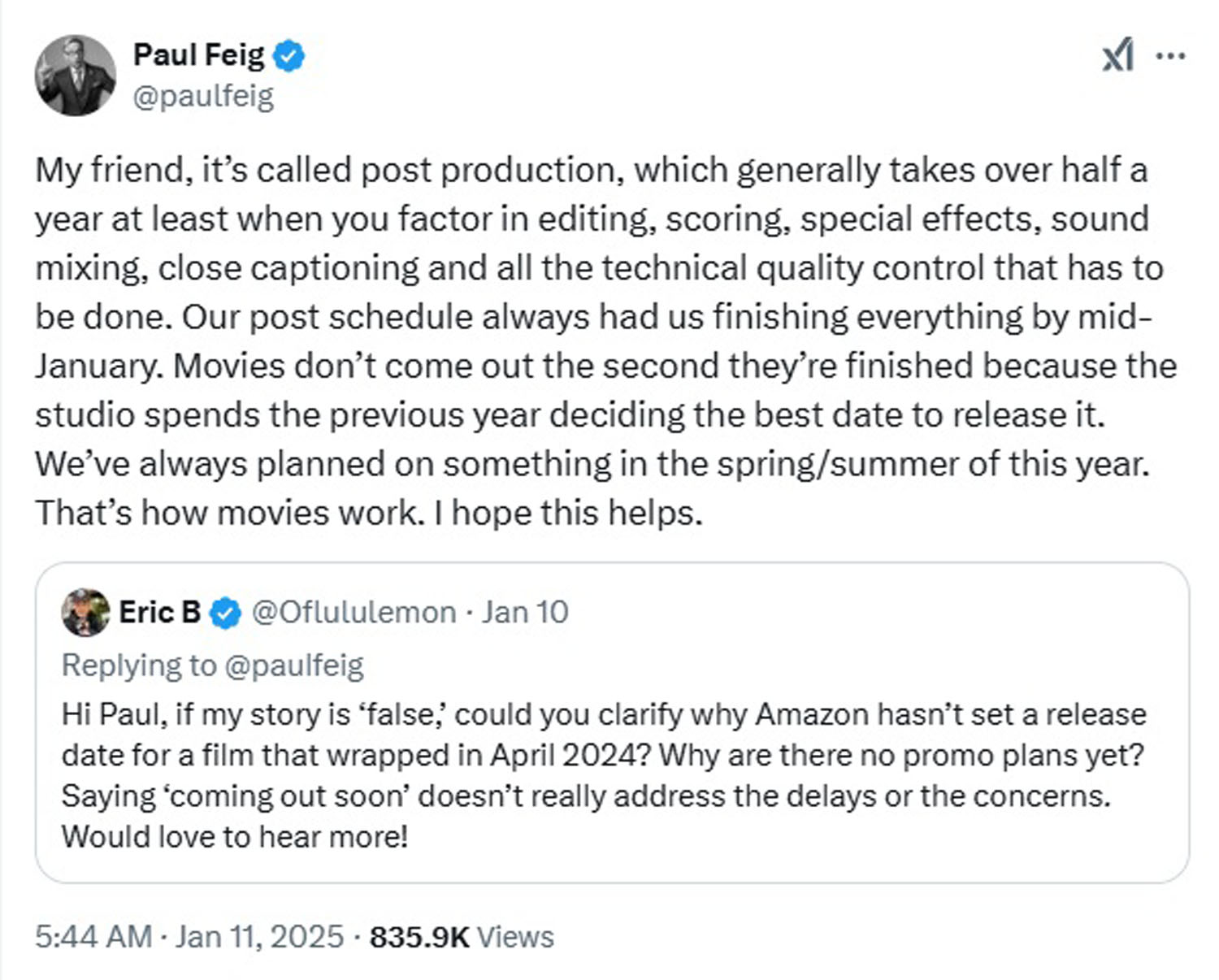
Task: Click the @paulfeig handle under the name
Action: (x=203, y=96)
